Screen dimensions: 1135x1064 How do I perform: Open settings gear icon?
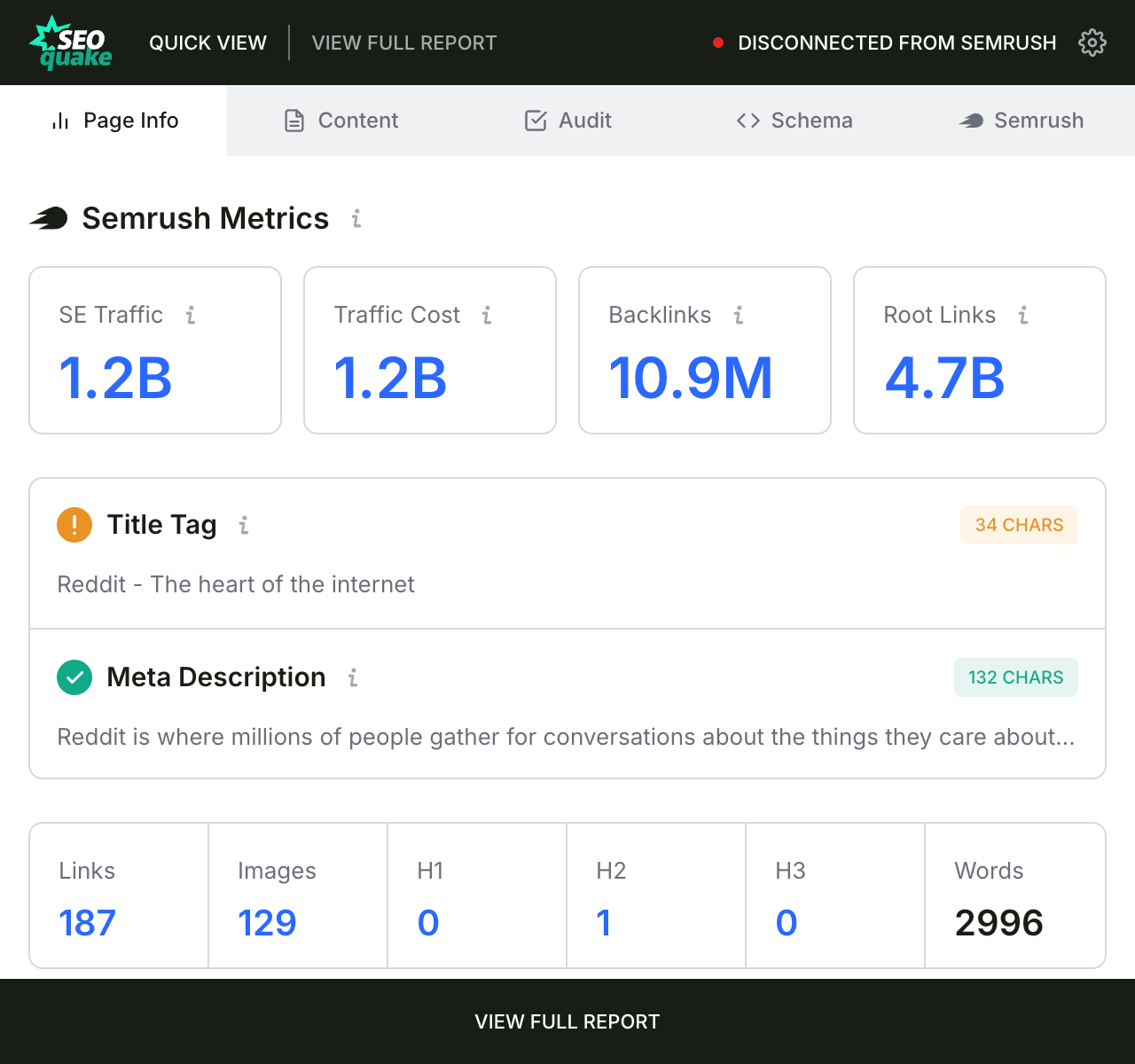click(x=1092, y=43)
